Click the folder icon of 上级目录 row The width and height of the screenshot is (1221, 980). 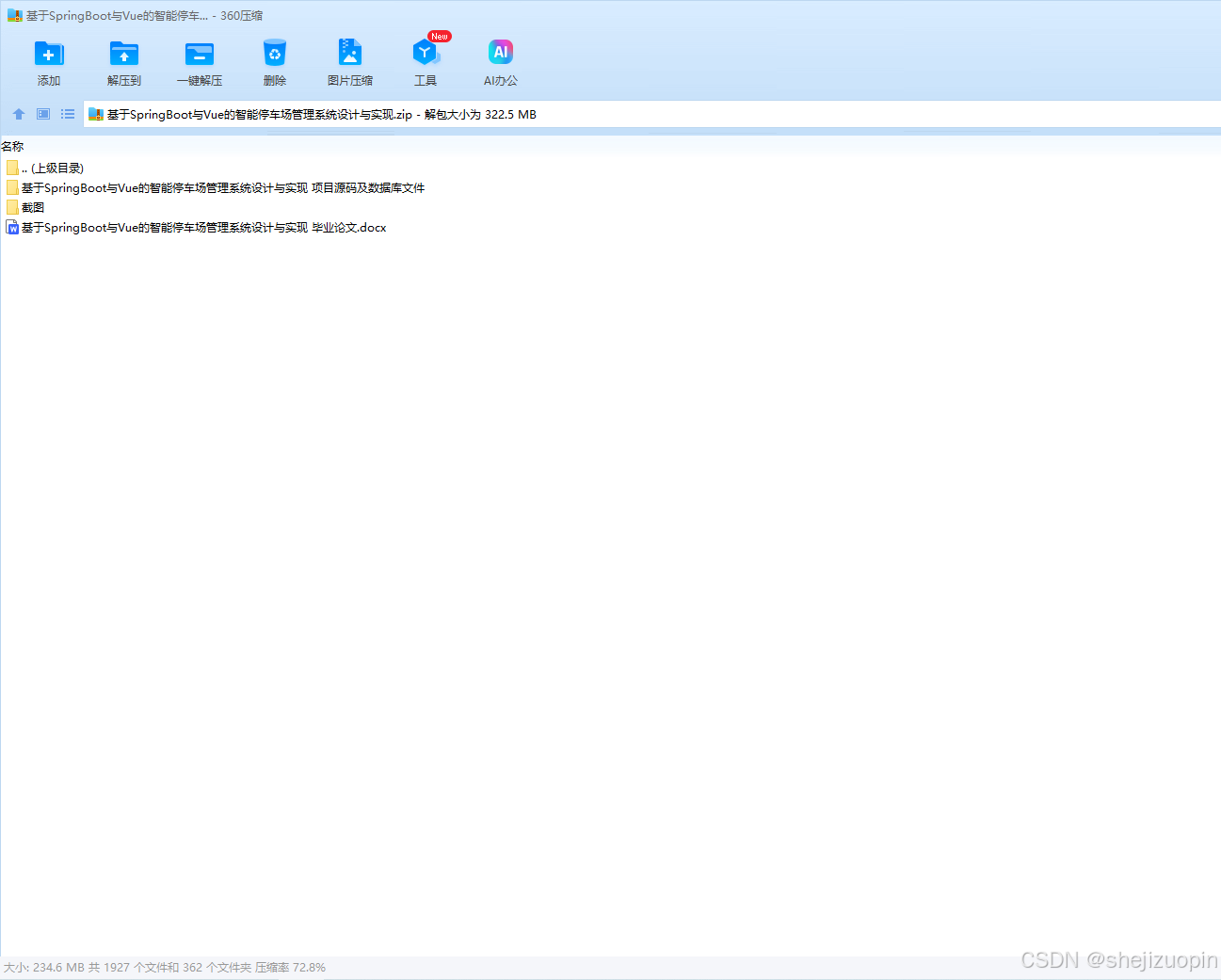click(x=12, y=168)
